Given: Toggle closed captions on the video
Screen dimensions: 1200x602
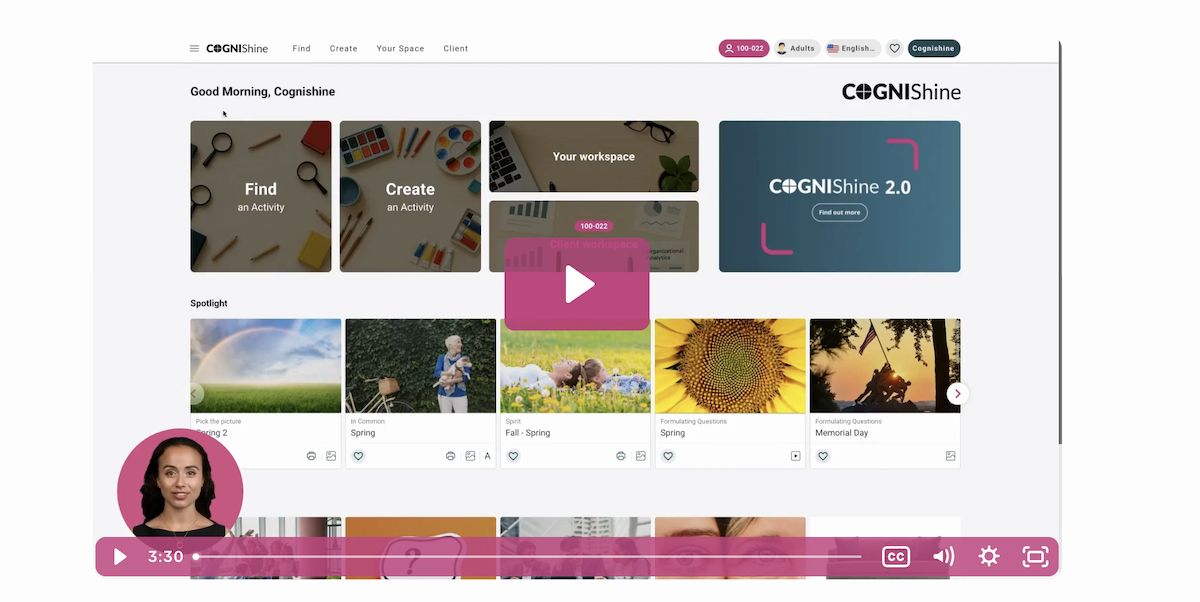Looking at the screenshot, I should point(896,557).
